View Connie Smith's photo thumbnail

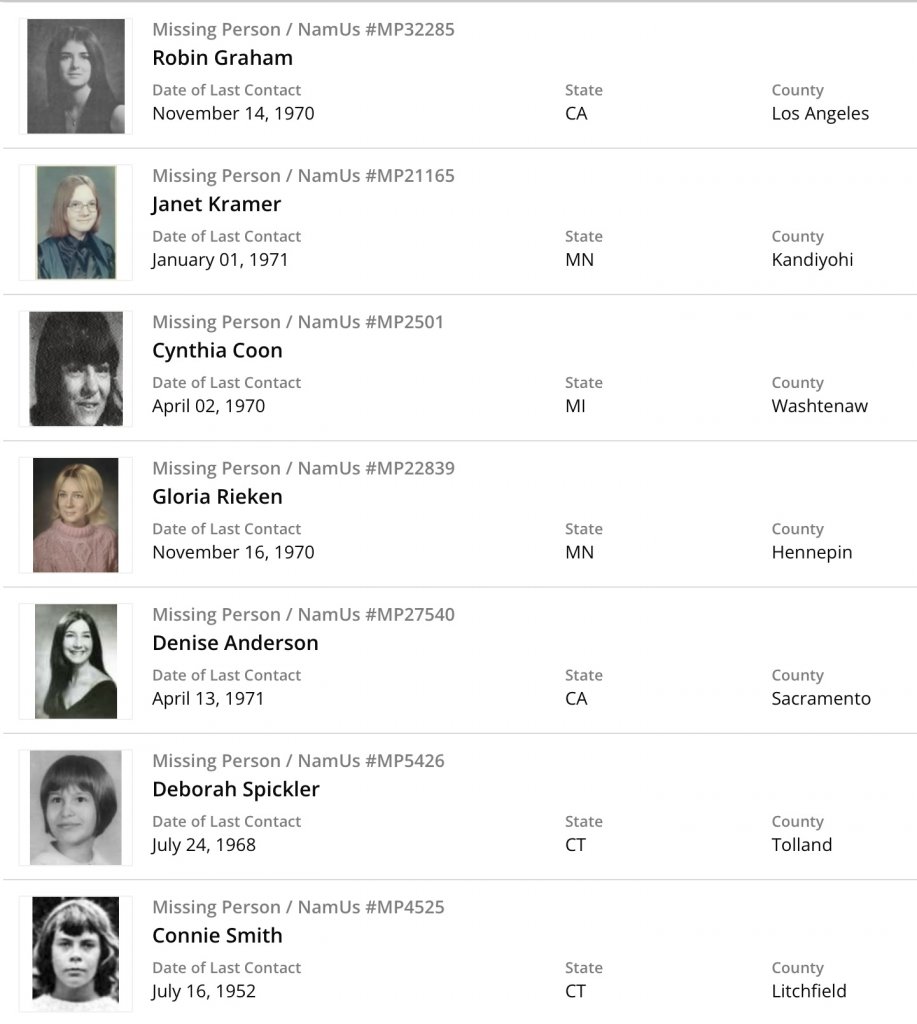point(76,953)
